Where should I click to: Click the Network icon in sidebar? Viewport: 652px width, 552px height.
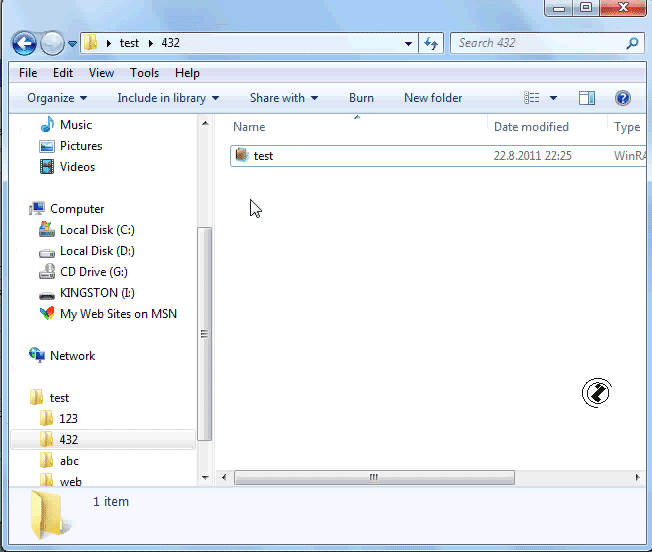point(72,356)
